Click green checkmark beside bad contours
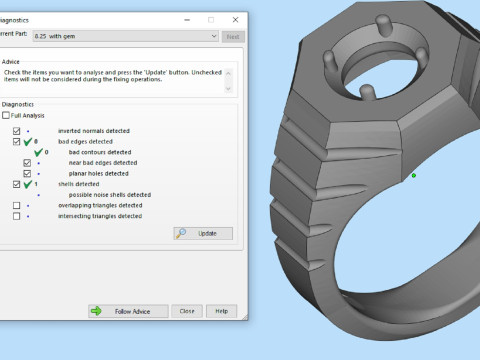This screenshot has width=480, height=360. [39, 152]
